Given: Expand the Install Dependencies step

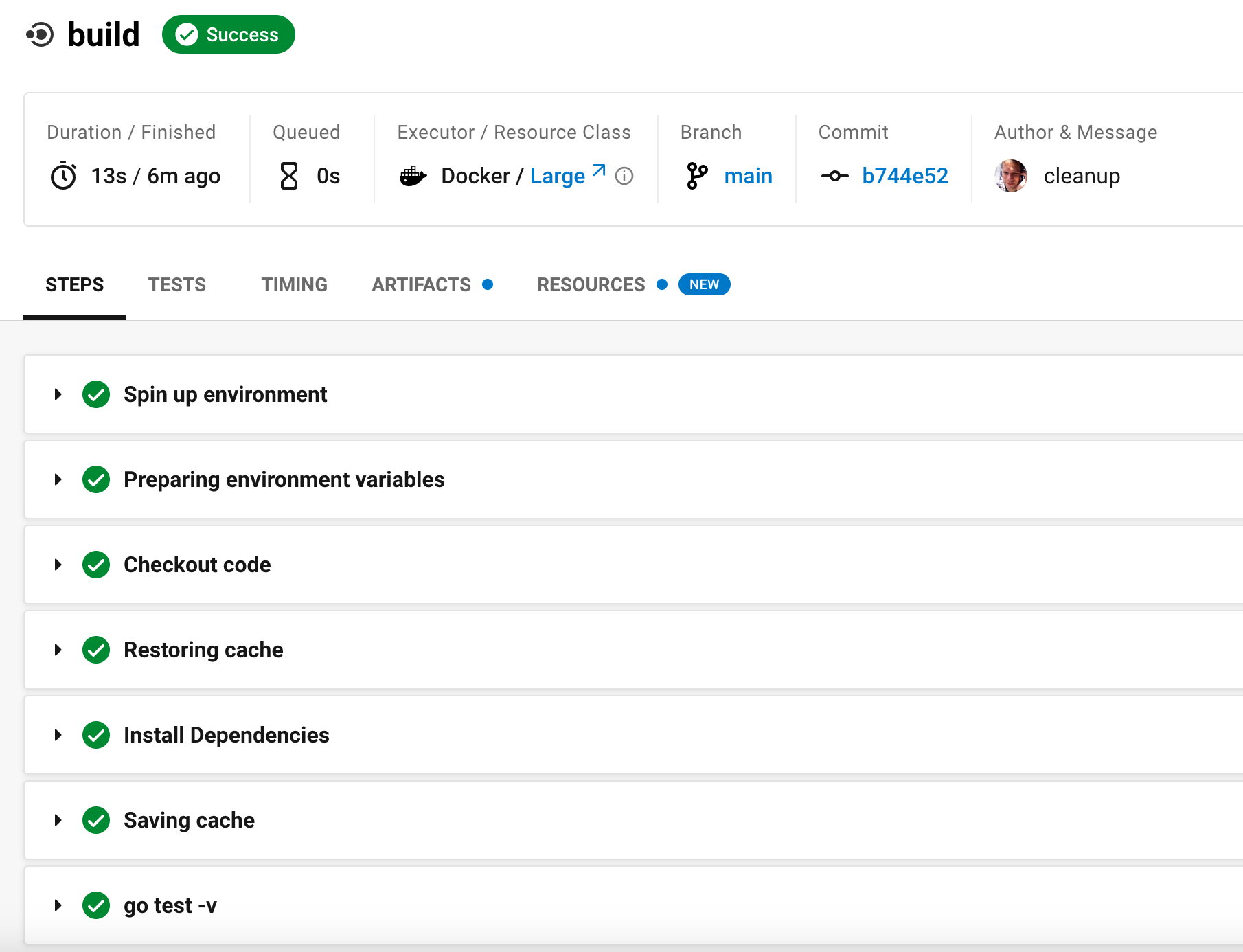Looking at the screenshot, I should point(58,735).
